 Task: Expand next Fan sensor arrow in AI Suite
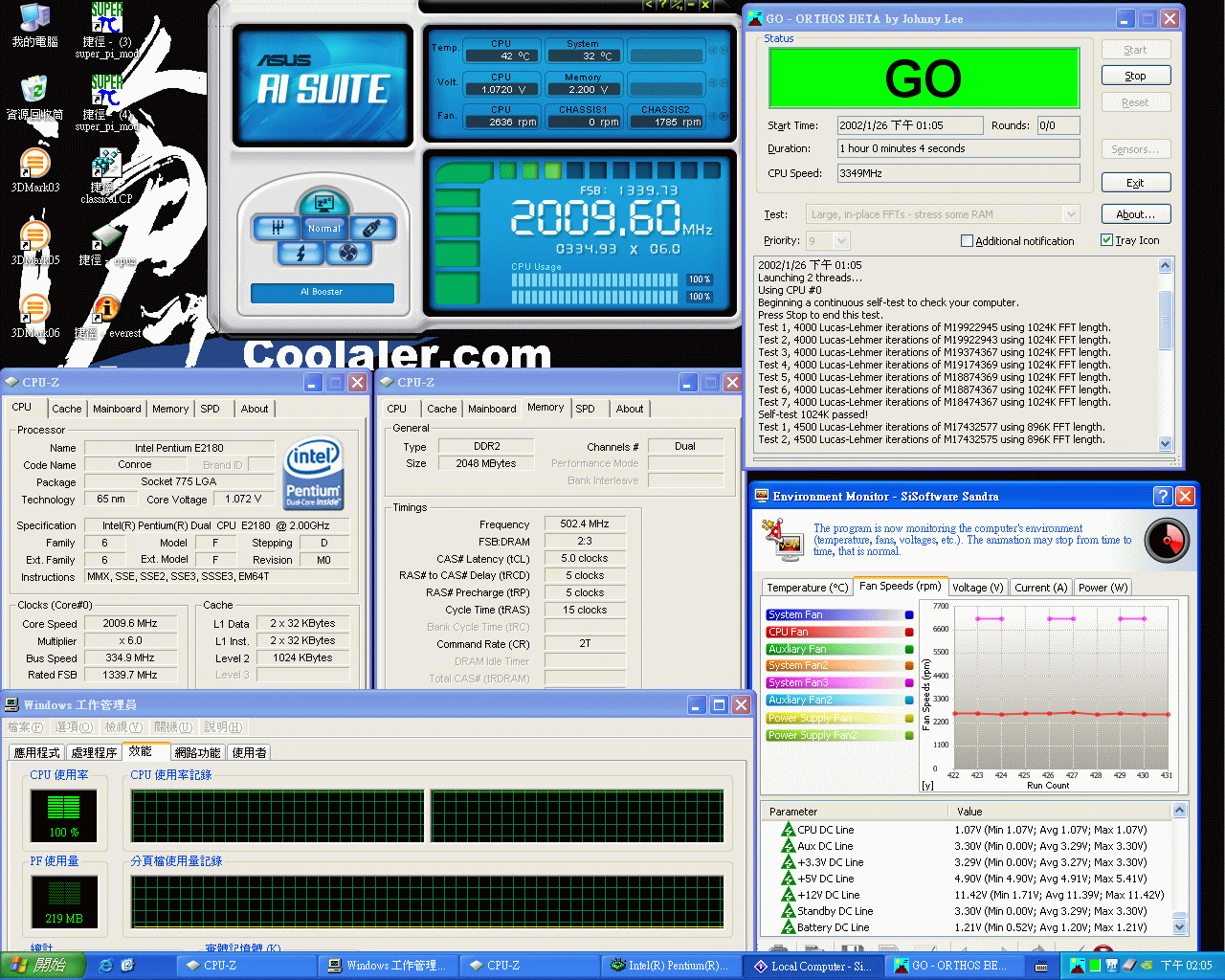point(724,116)
